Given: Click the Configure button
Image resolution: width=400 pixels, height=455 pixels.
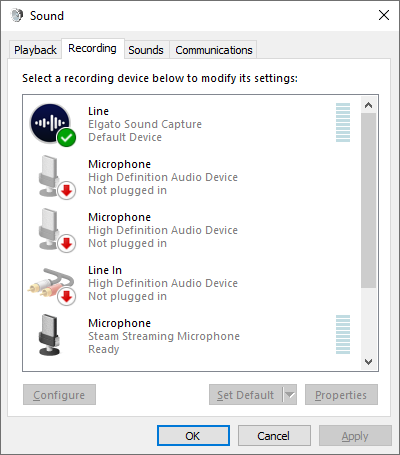Looking at the screenshot, I should (59, 395).
